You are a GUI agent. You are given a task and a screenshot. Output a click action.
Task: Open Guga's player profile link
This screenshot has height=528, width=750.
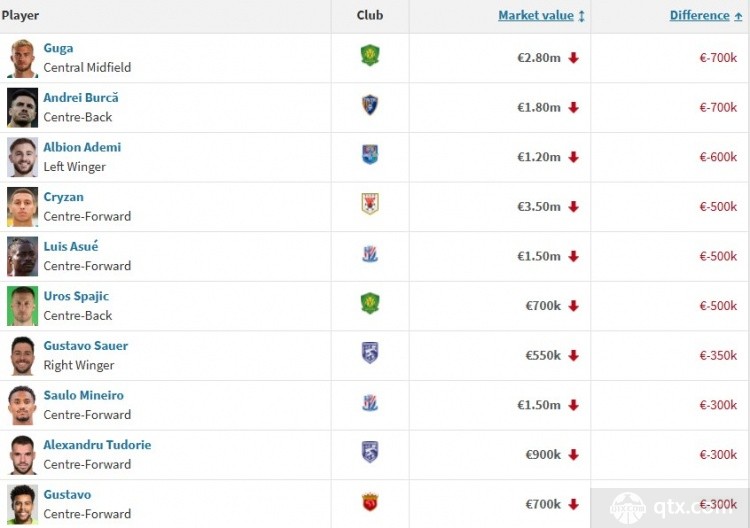(58, 48)
